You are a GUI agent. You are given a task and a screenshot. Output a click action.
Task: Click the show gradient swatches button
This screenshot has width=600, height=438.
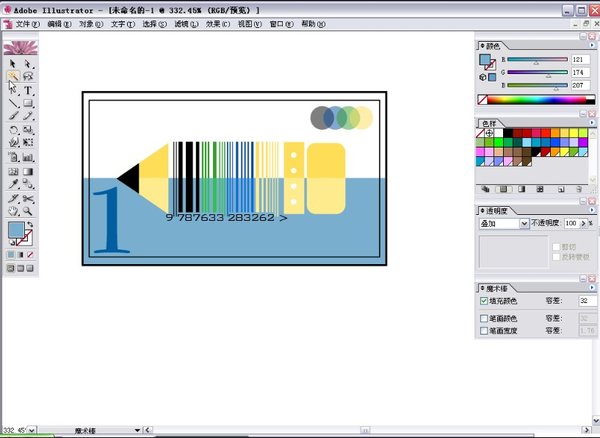(x=522, y=189)
